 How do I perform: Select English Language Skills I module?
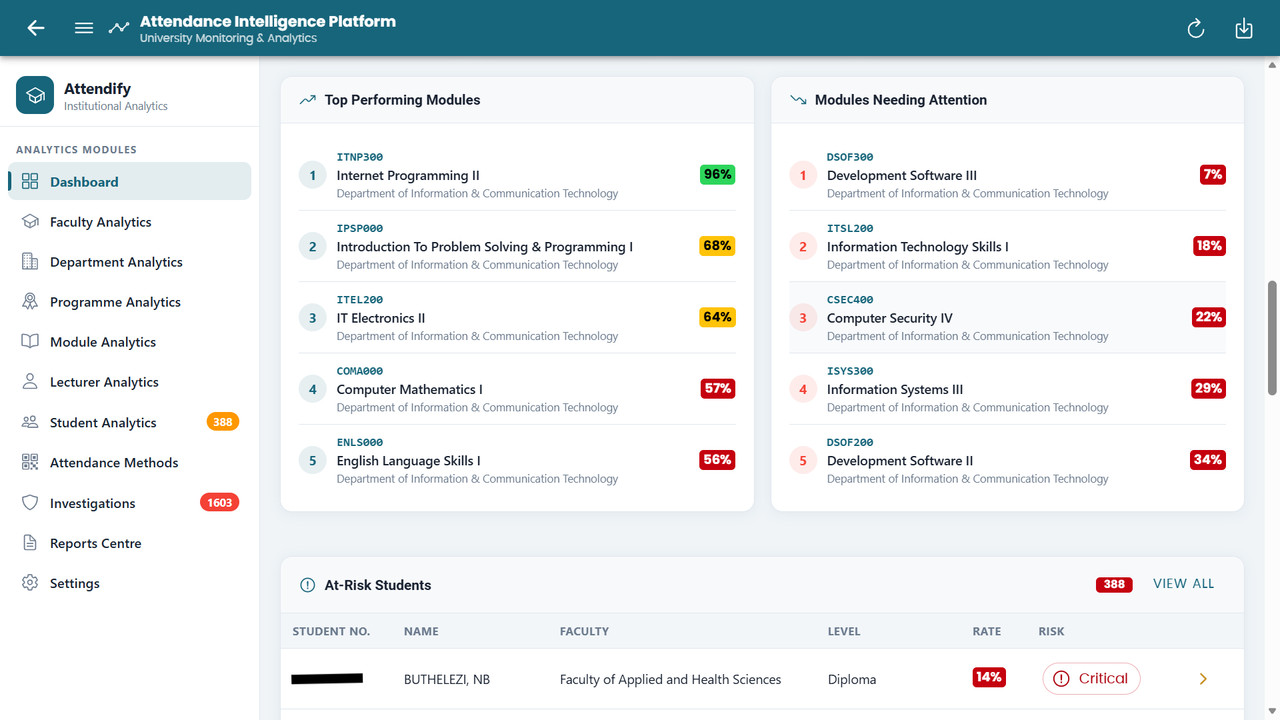point(517,460)
